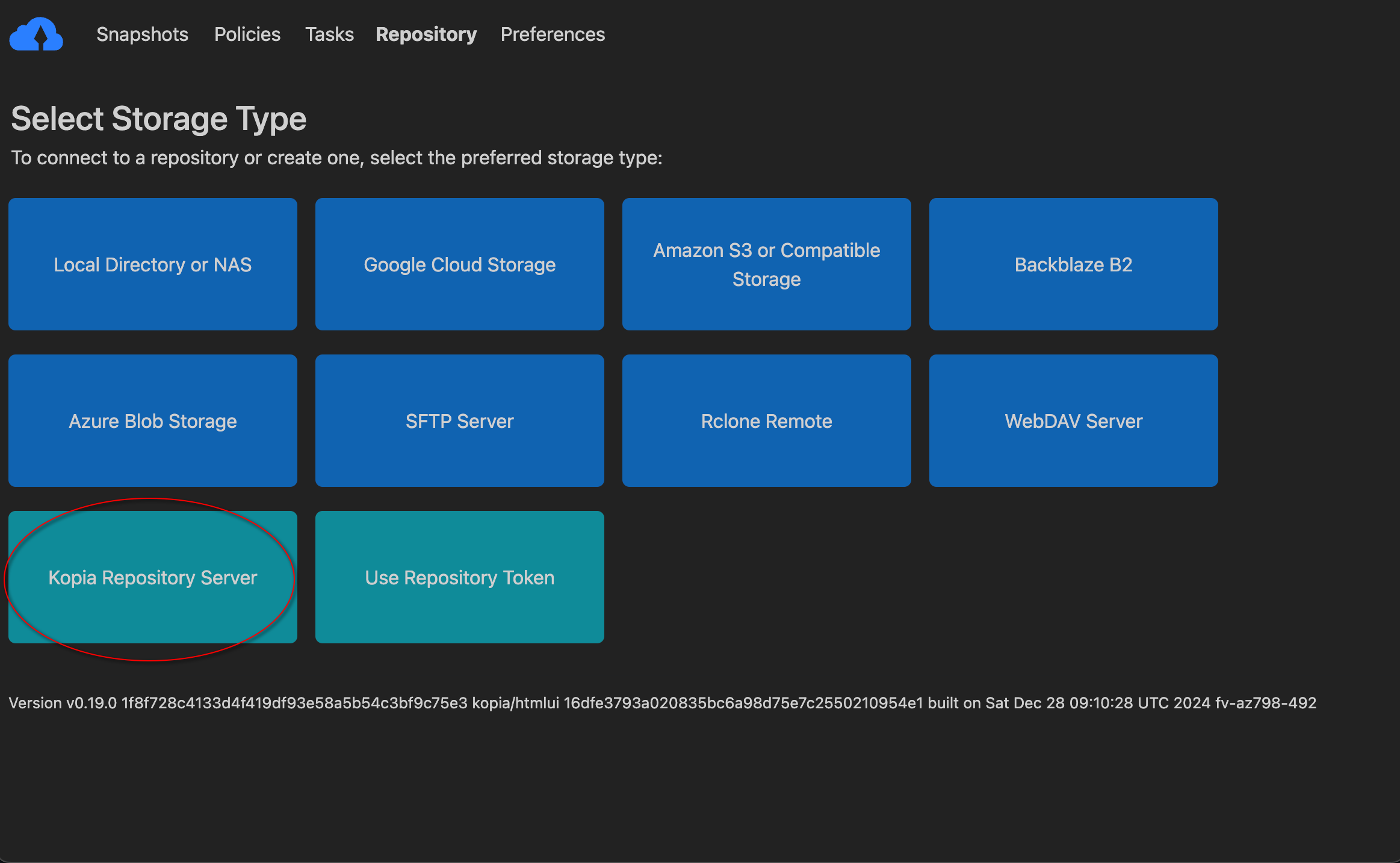Image resolution: width=1400 pixels, height=863 pixels.
Task: Click the Select Storage Type heading
Action: pos(159,119)
